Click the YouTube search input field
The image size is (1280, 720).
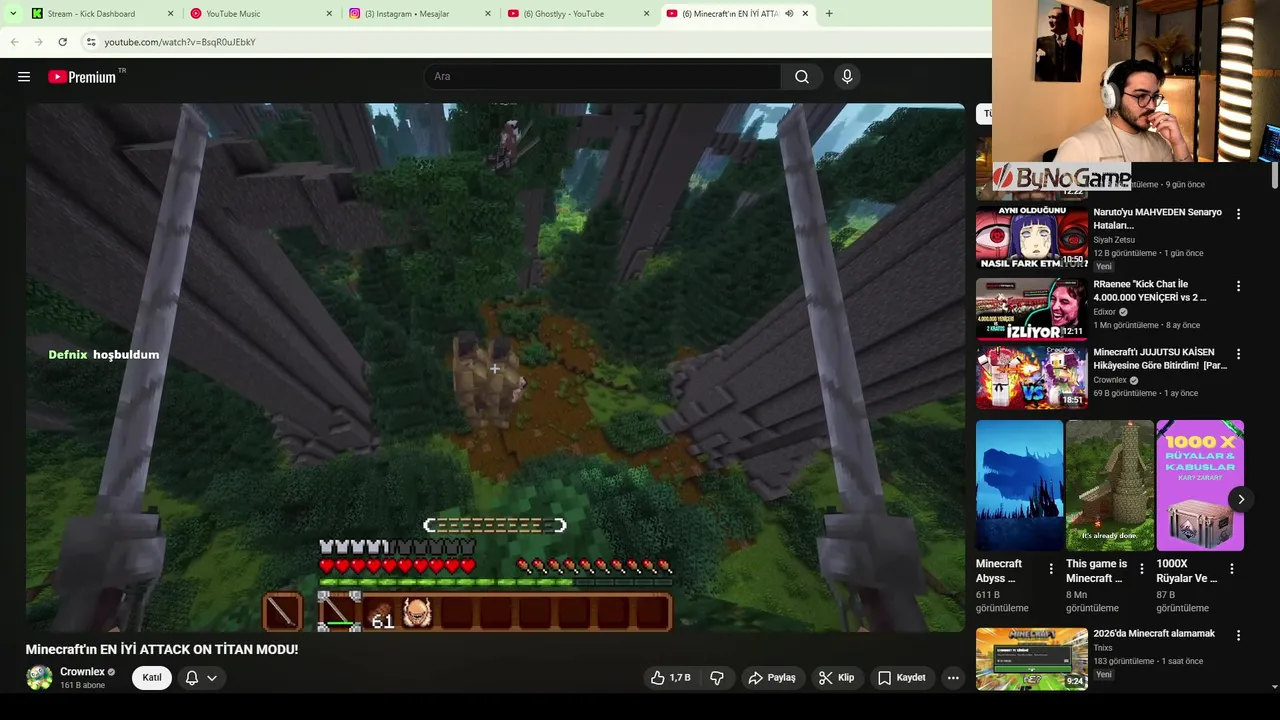click(603, 77)
